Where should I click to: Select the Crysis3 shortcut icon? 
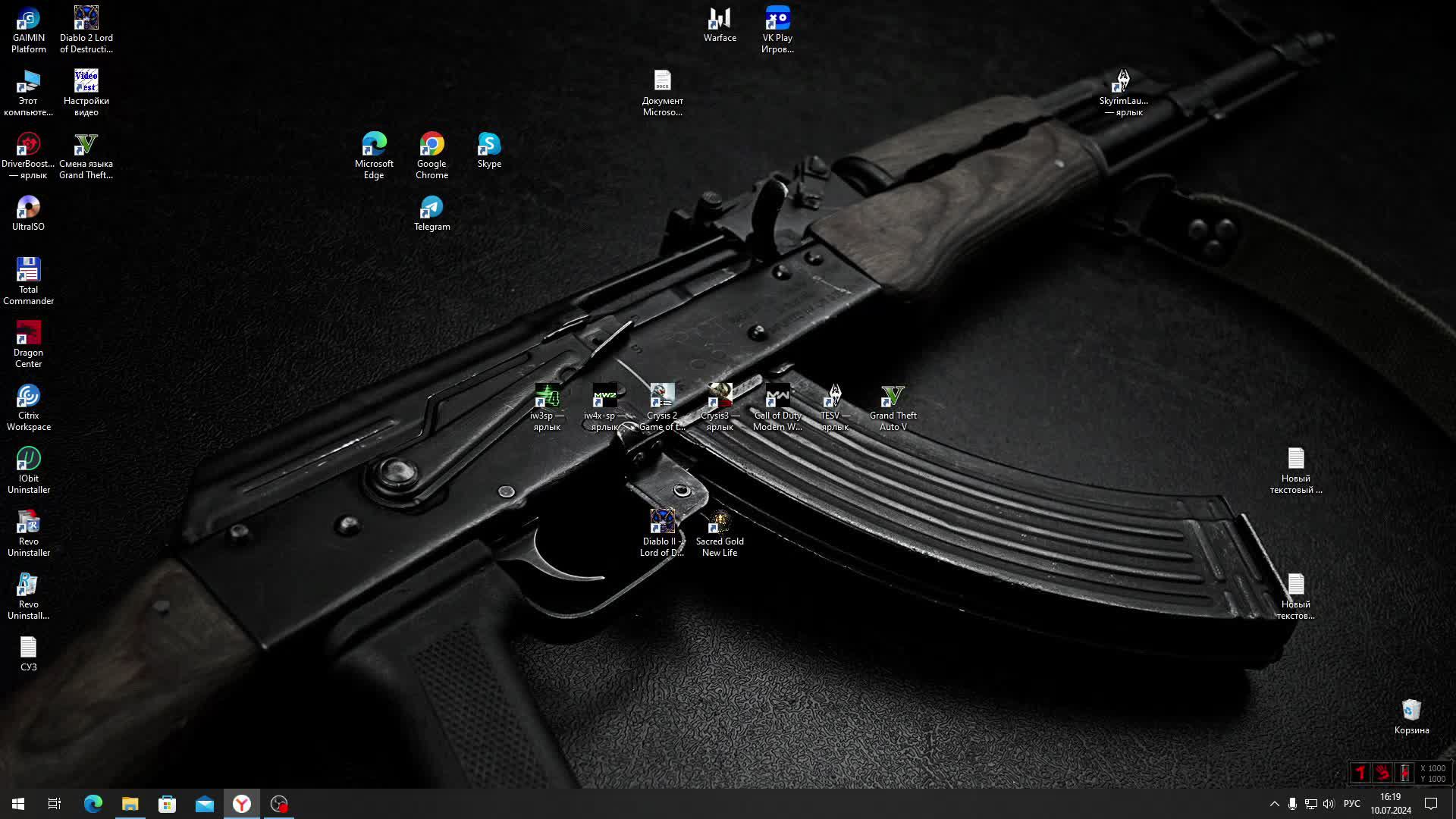click(720, 408)
